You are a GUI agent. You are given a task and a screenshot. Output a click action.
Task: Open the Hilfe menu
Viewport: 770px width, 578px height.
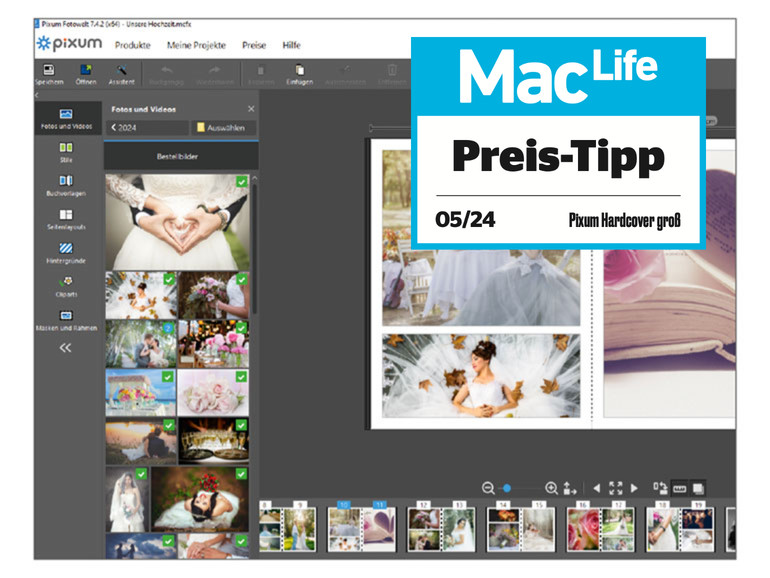[291, 45]
